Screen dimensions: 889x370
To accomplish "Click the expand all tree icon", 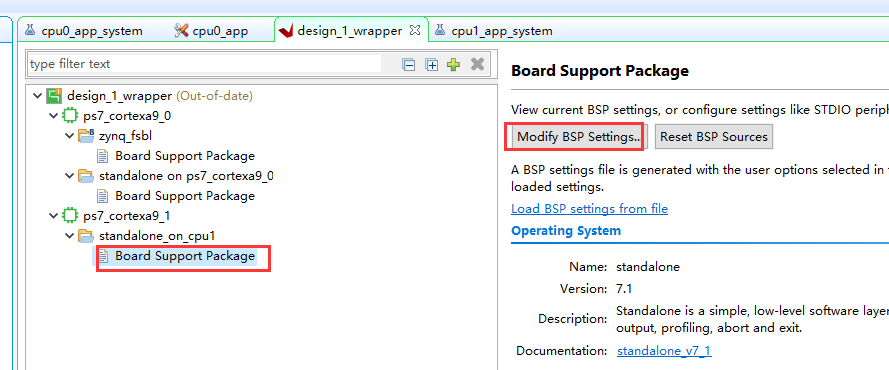I will pyautogui.click(x=432, y=65).
